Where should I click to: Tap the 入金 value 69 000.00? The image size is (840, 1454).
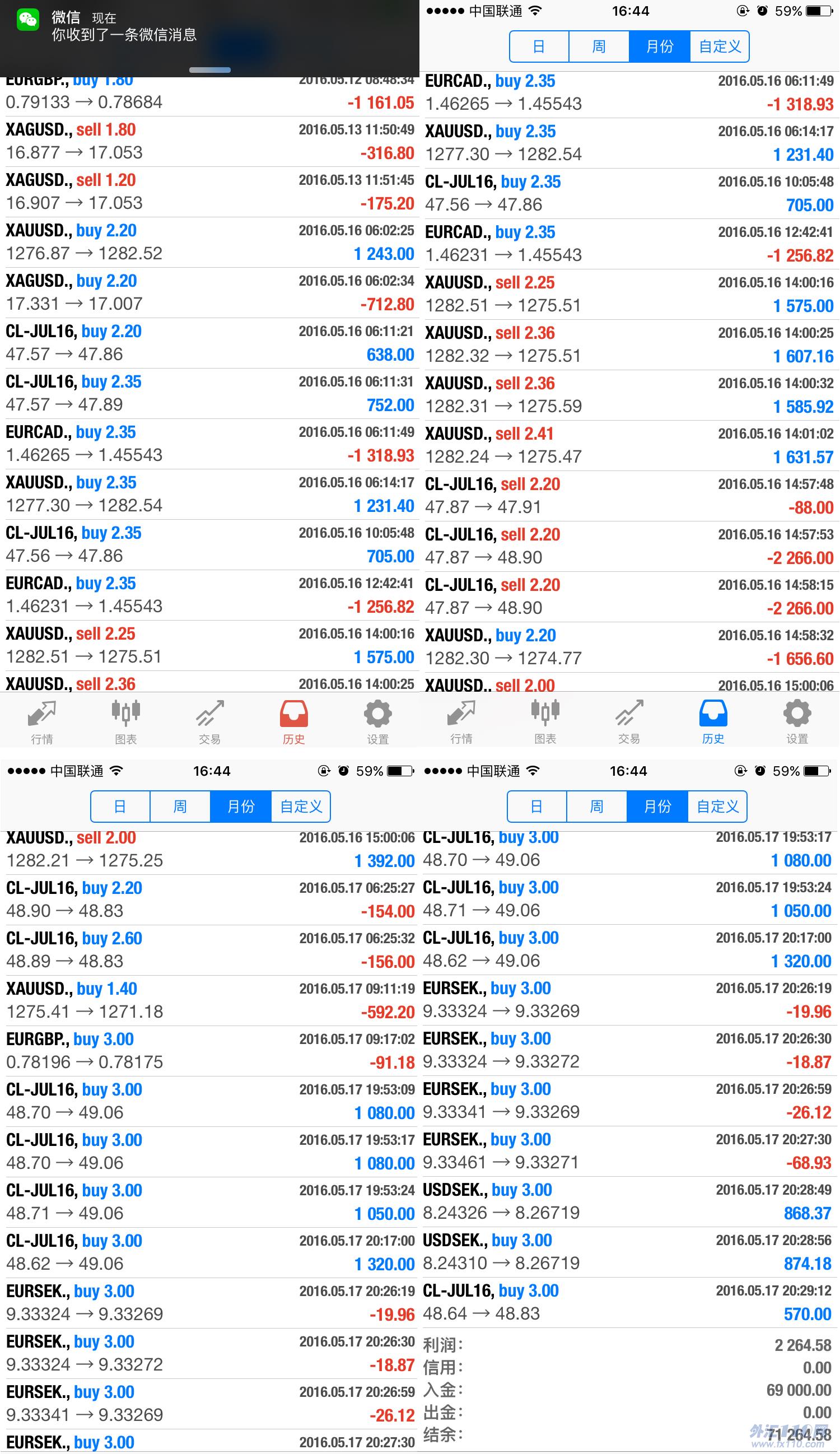tap(799, 1391)
